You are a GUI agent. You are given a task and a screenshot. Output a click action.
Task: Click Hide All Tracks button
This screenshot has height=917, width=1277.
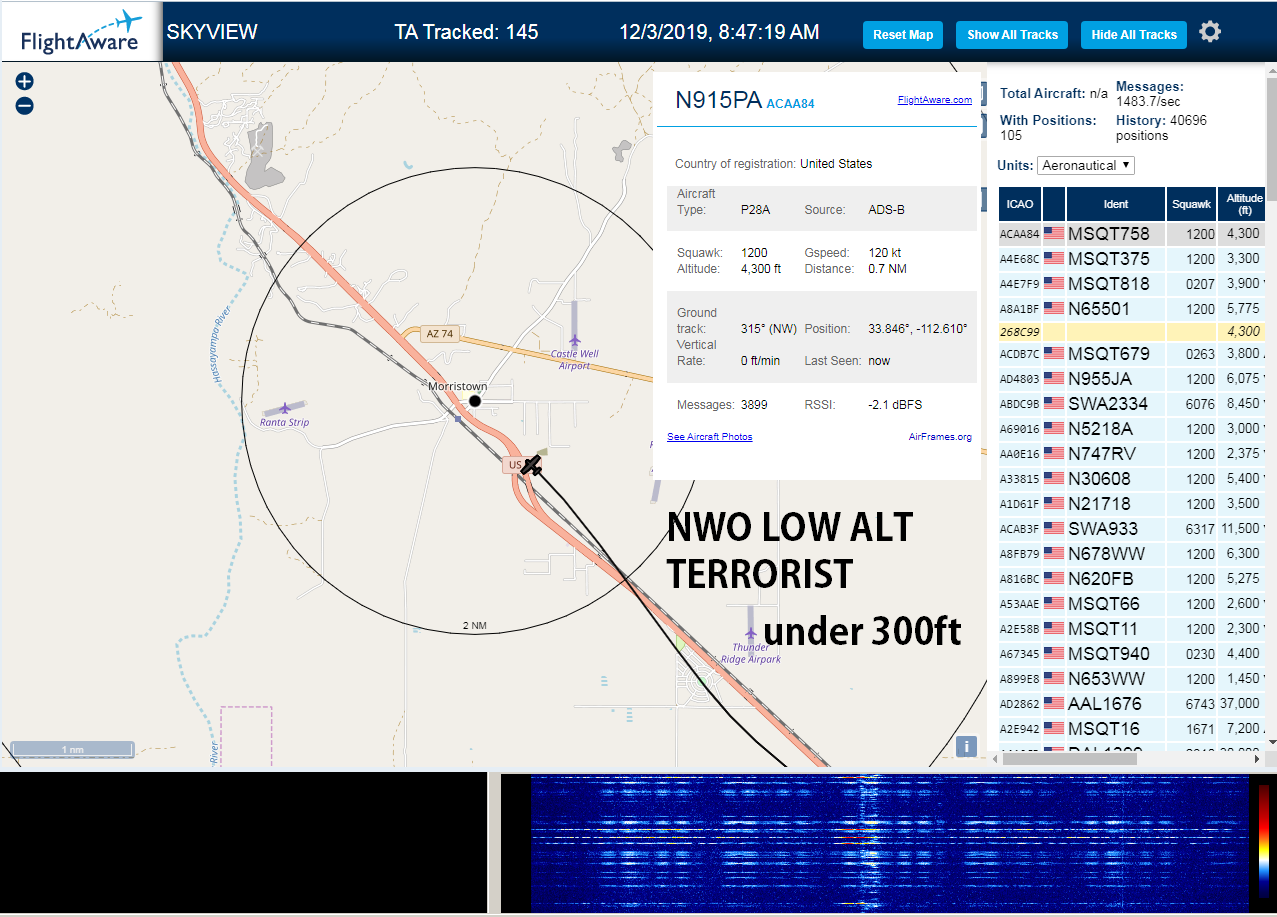tap(1134, 34)
